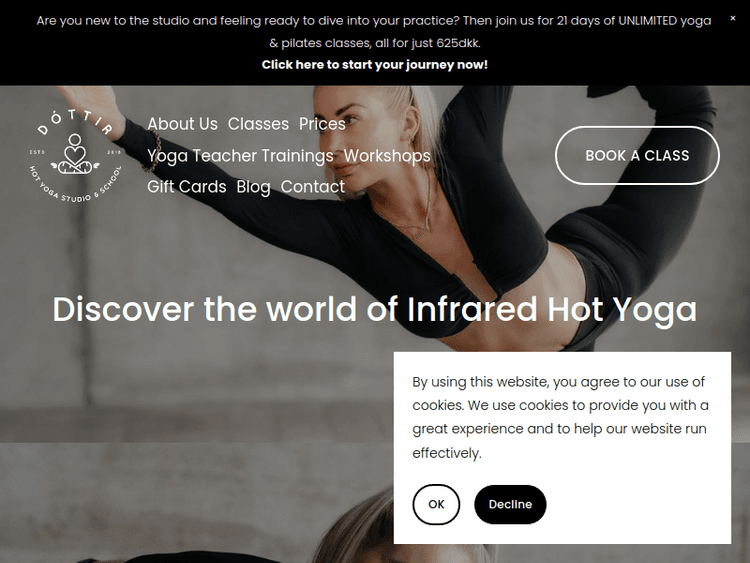Click the Dóttir hot yoga studio logo
The height and width of the screenshot is (563, 750).
click(x=75, y=155)
